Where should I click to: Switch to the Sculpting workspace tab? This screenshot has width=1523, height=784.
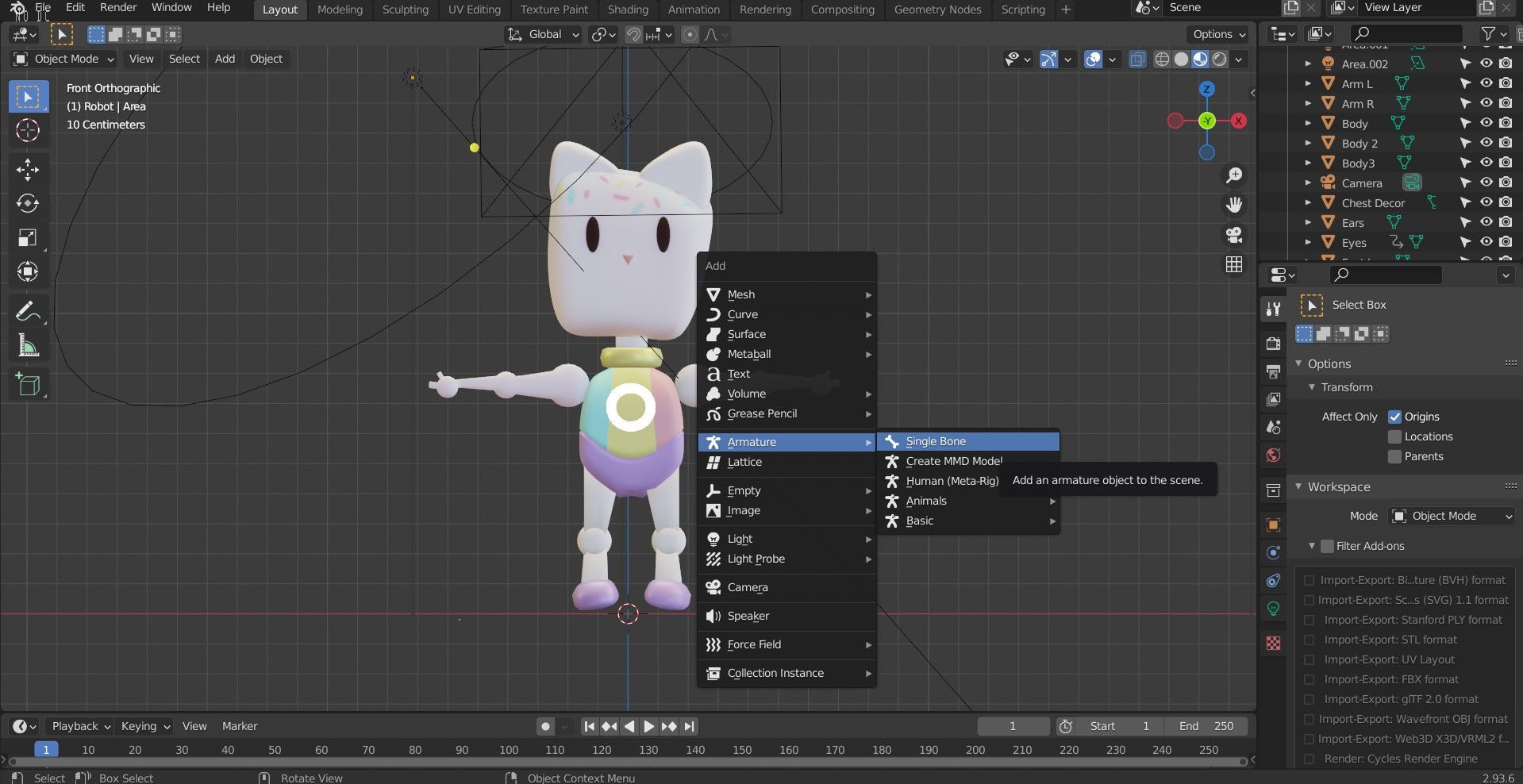tap(405, 10)
